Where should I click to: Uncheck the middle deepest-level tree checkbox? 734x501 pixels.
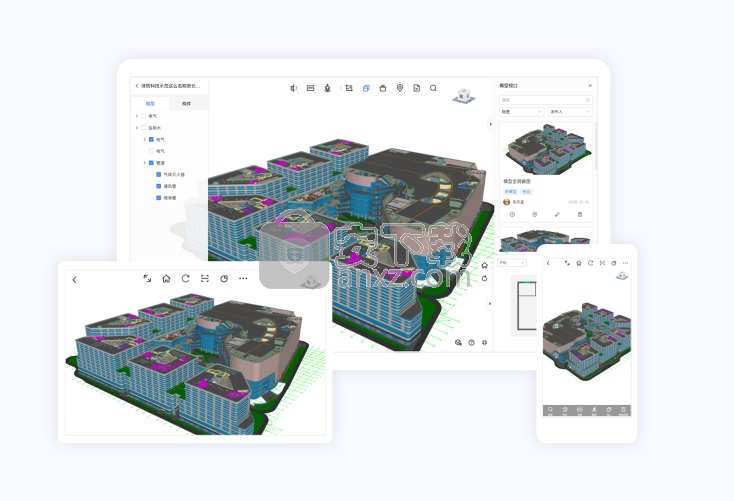159,186
